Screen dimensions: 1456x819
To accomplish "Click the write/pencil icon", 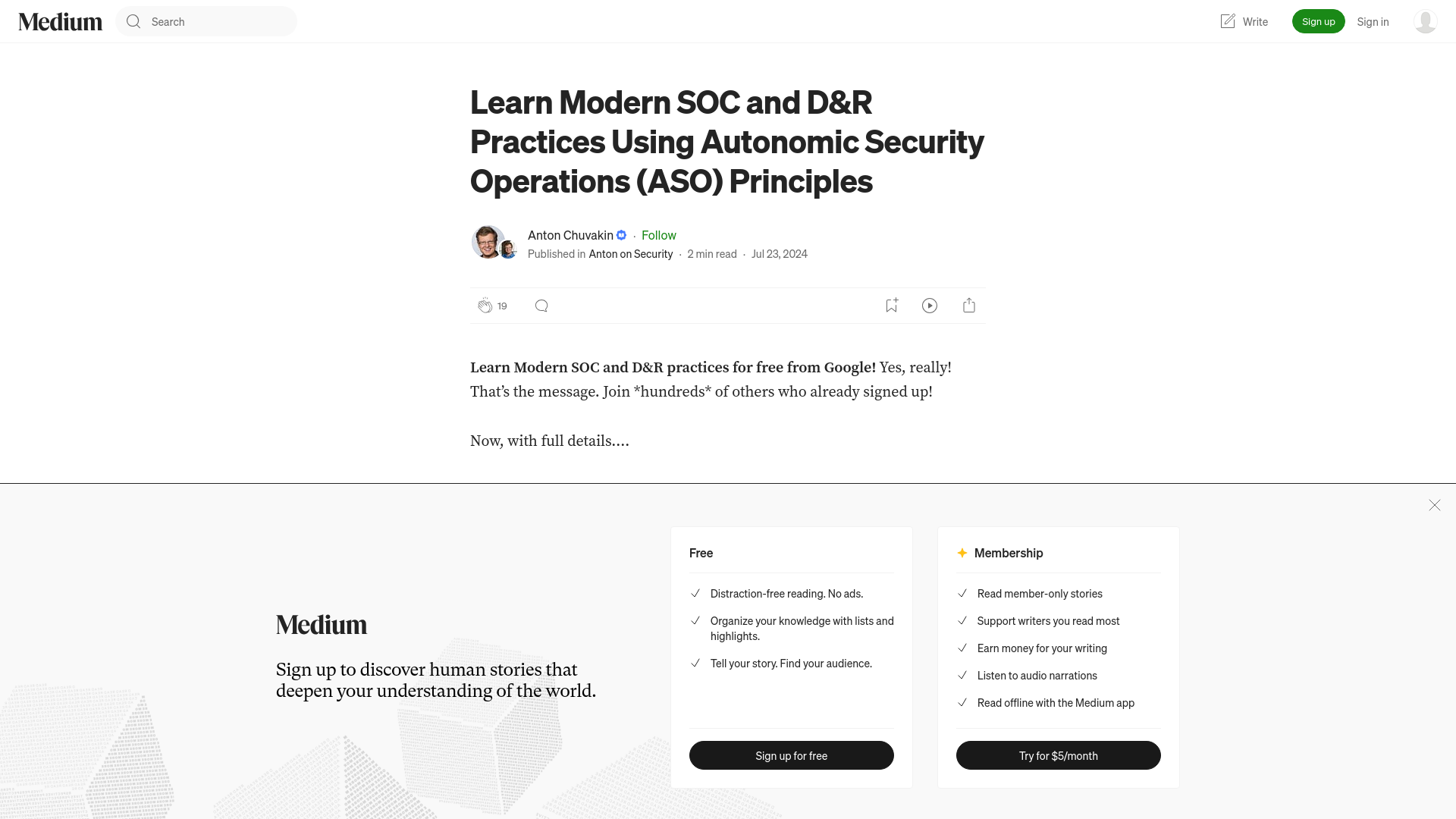I will (x=1227, y=21).
